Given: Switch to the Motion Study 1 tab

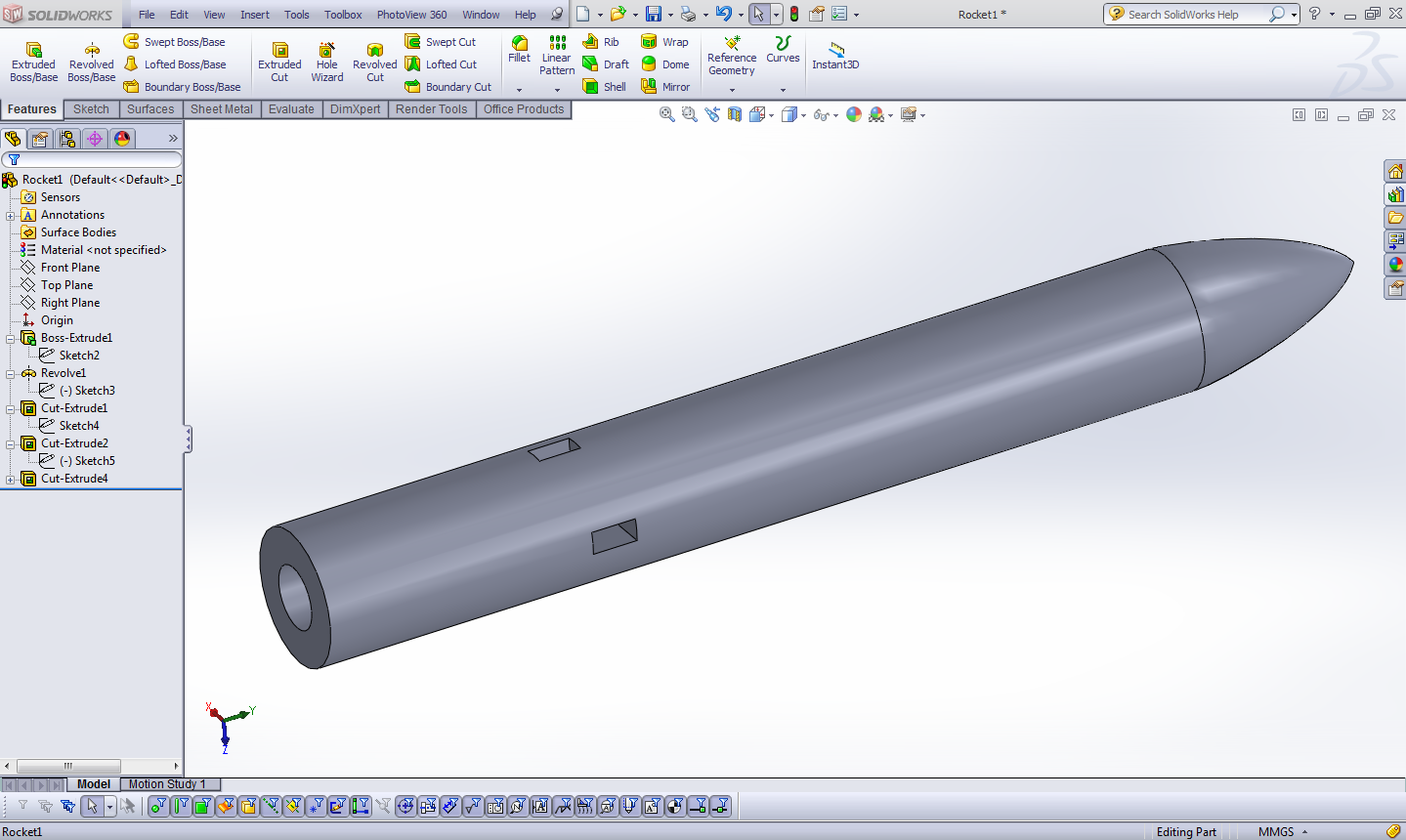Looking at the screenshot, I should pos(167,784).
